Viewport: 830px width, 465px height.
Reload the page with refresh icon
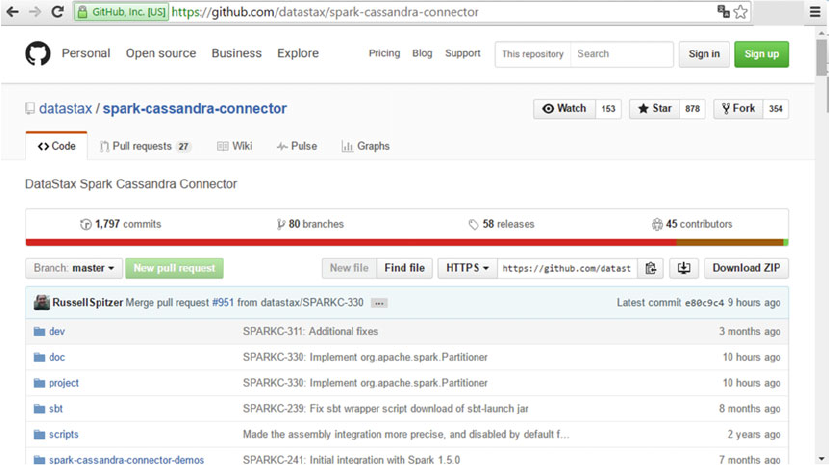(x=58, y=12)
